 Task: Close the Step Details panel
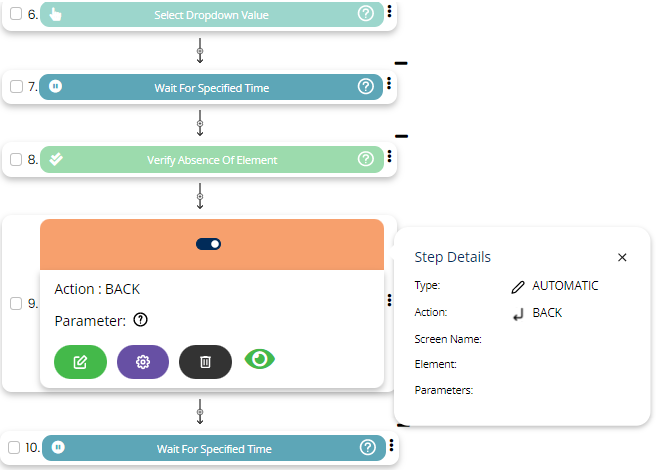point(622,257)
